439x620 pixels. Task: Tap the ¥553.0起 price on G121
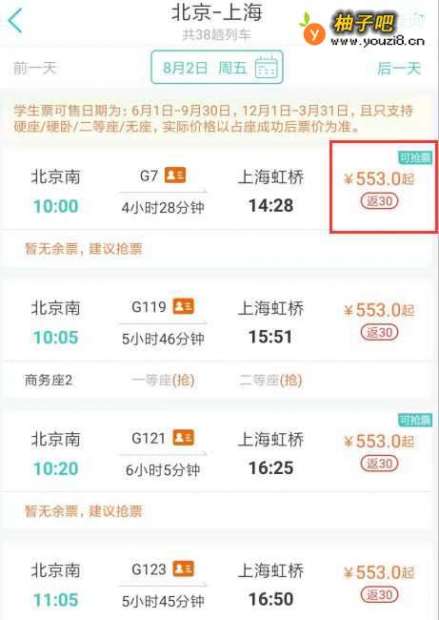click(x=379, y=441)
